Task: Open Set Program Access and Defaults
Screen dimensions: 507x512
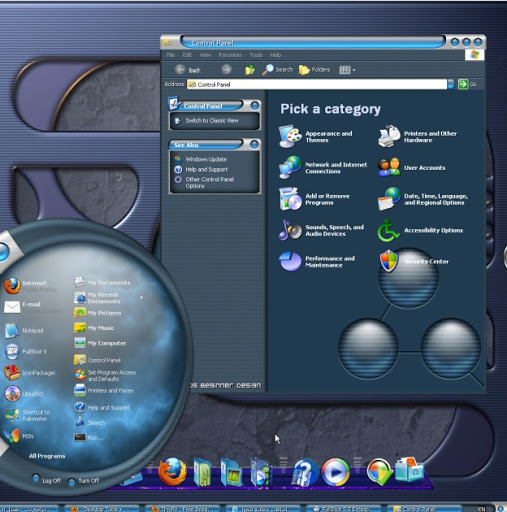Action: click(105, 375)
